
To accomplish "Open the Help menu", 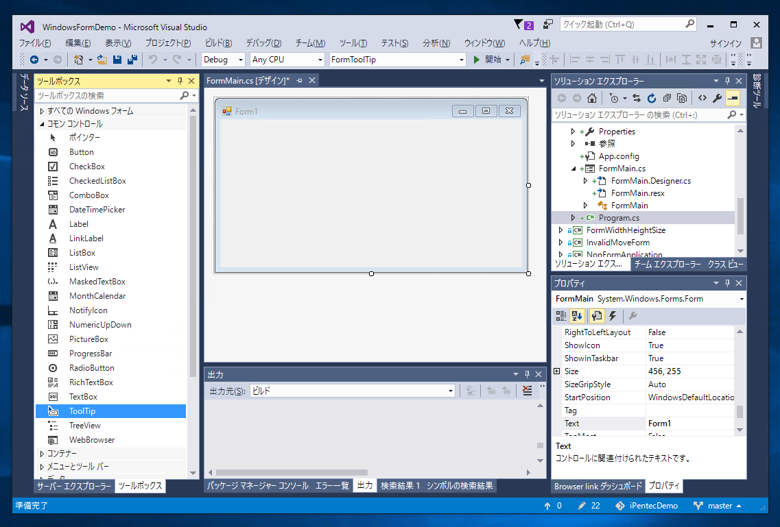I will (535, 43).
